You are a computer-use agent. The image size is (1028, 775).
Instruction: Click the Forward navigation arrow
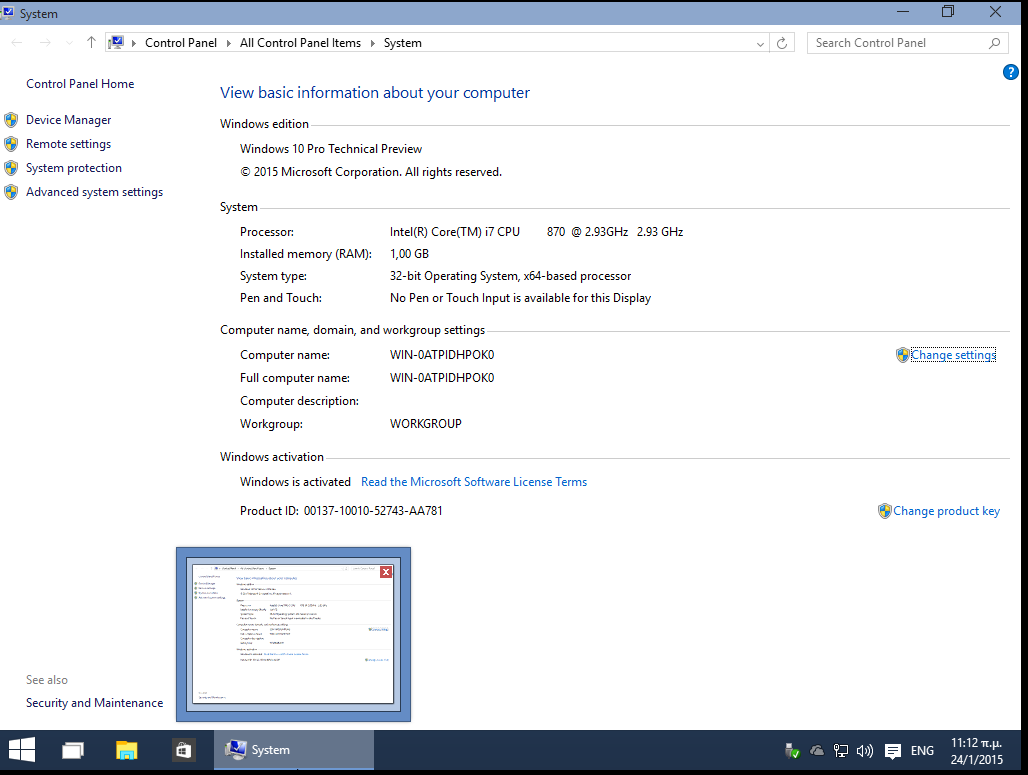click(x=45, y=43)
